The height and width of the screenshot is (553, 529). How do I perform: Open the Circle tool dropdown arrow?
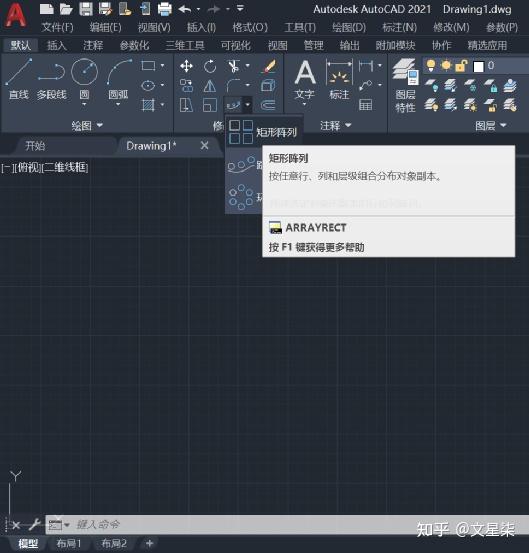[x=84, y=105]
